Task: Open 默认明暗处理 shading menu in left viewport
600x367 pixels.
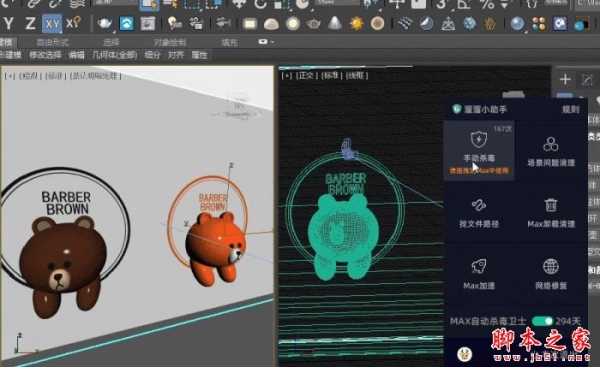Action: tap(95, 76)
